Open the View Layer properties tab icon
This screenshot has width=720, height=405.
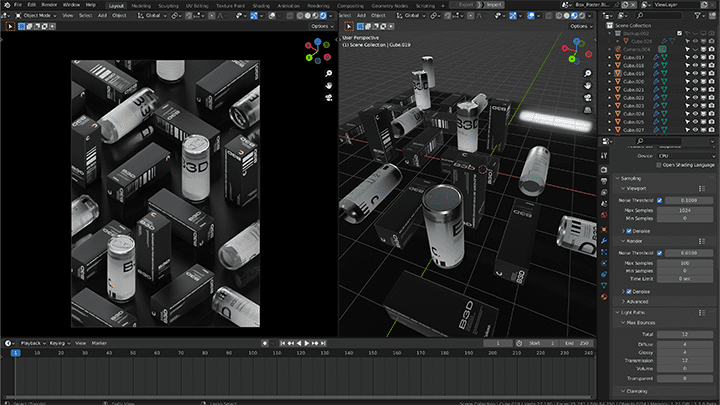pos(604,192)
